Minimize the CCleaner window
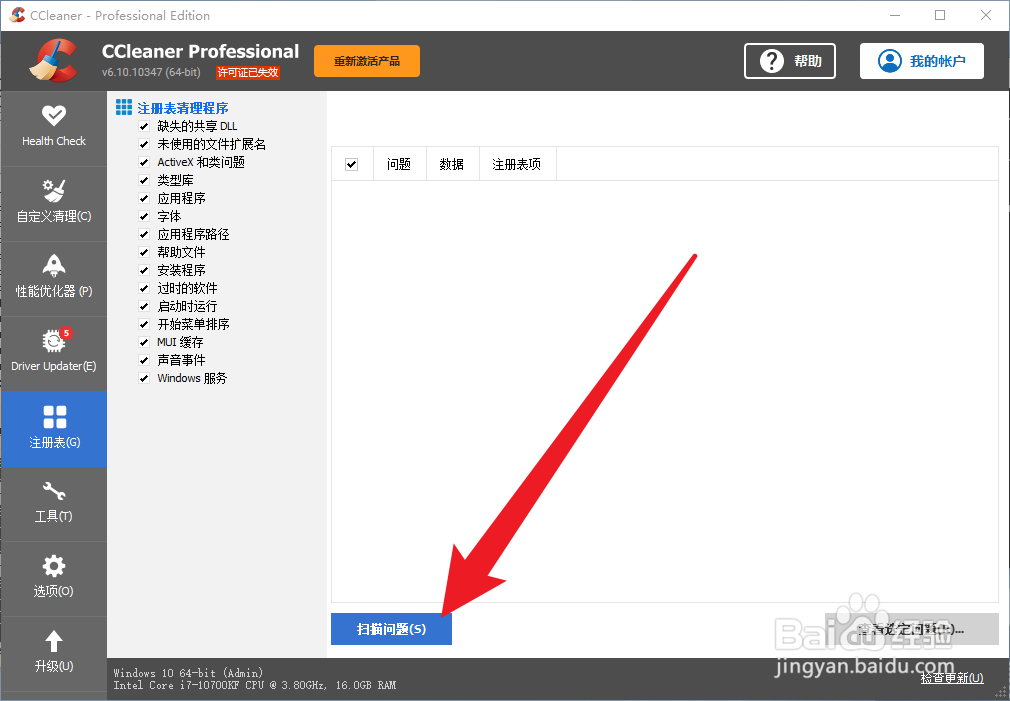The height and width of the screenshot is (701, 1010). click(895, 15)
